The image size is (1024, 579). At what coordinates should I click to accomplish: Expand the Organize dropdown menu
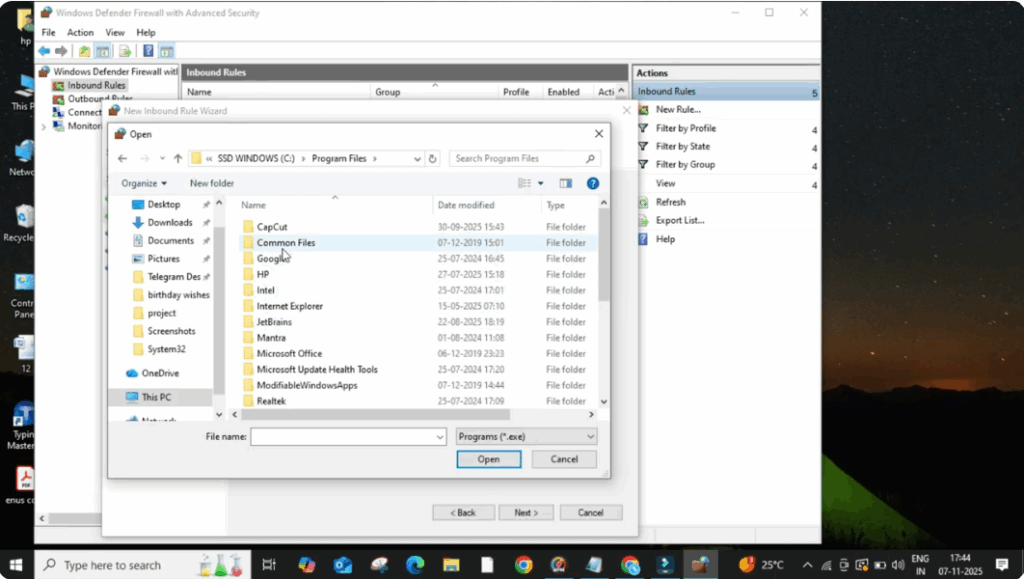tap(144, 183)
